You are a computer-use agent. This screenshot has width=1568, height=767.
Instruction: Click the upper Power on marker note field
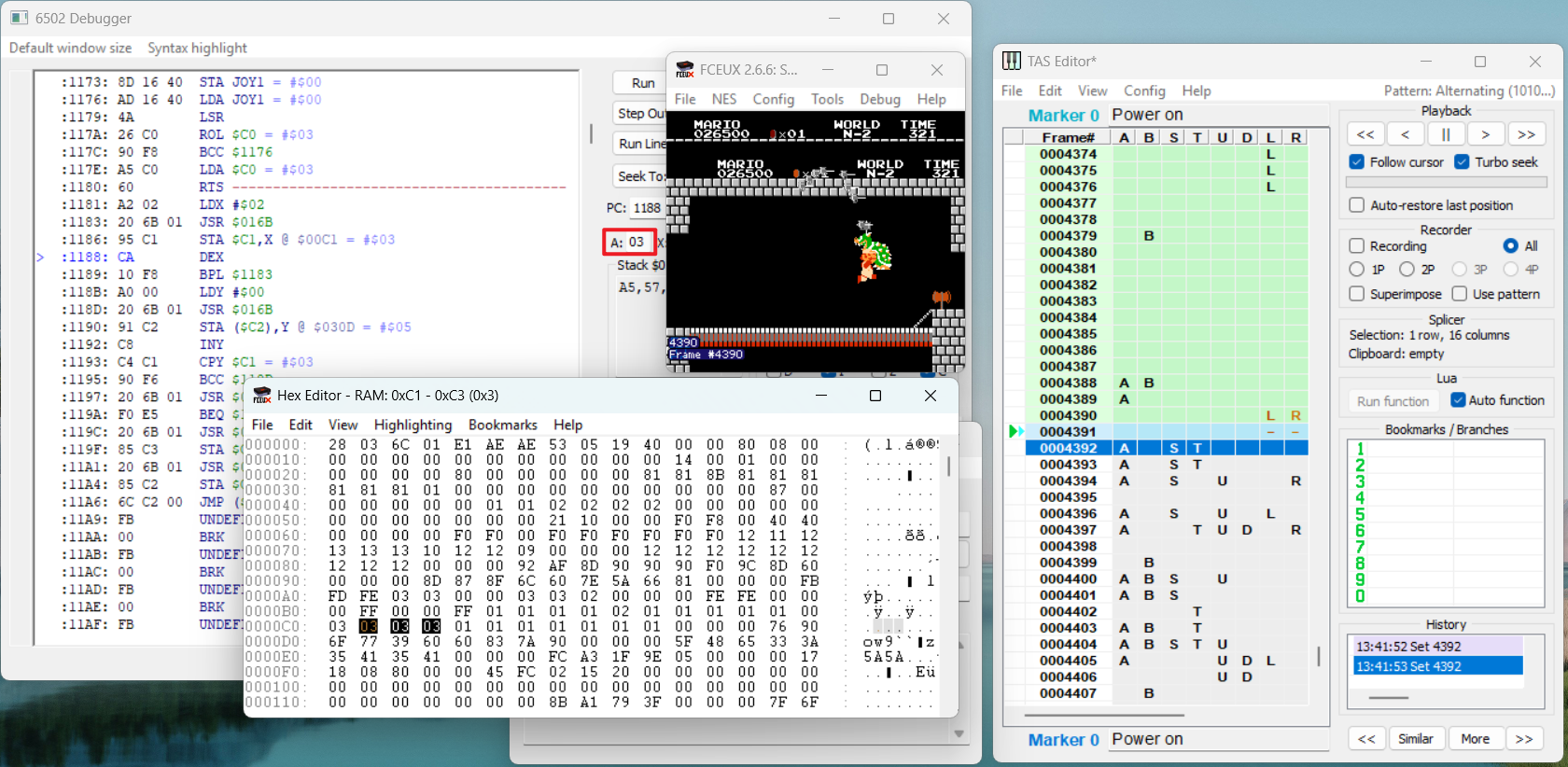point(1218,115)
